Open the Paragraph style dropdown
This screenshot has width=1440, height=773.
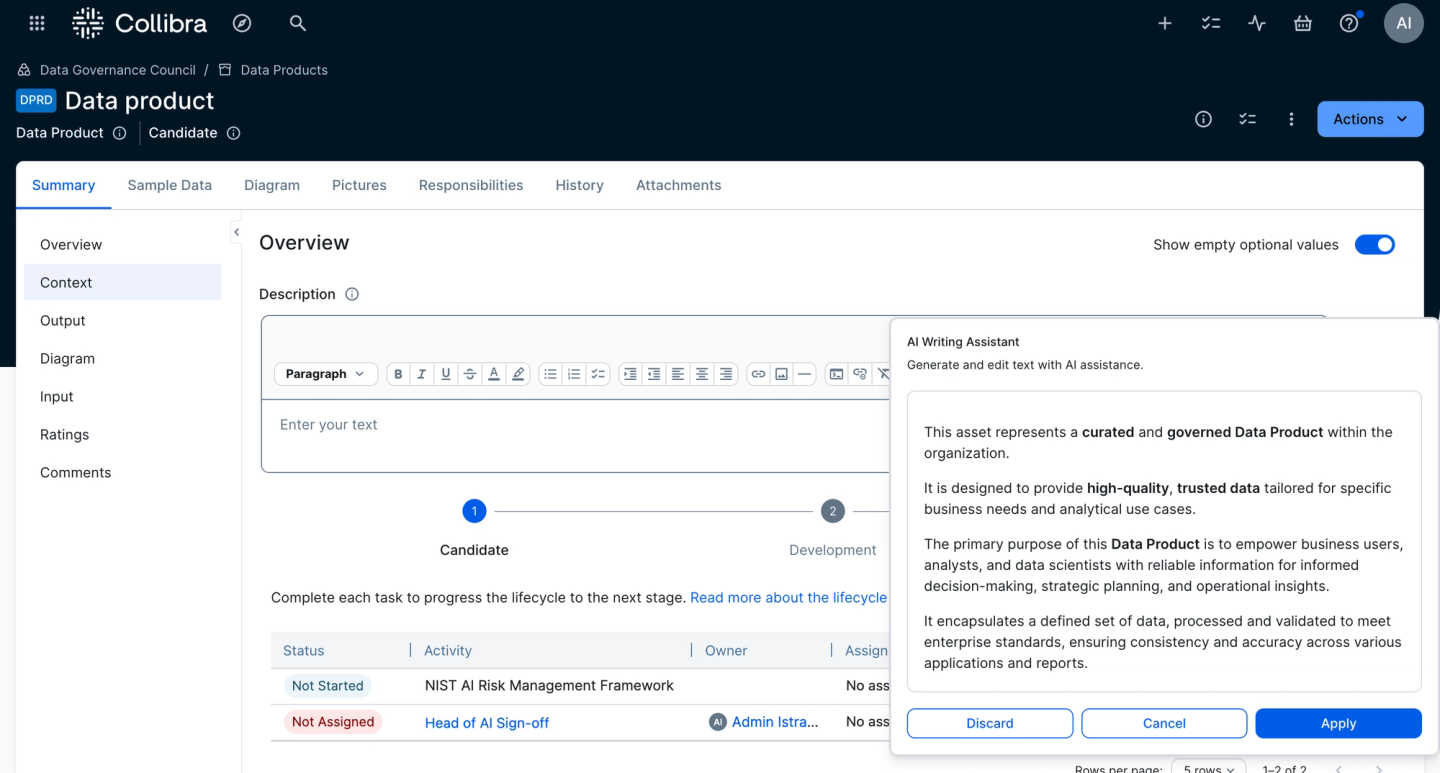325,373
